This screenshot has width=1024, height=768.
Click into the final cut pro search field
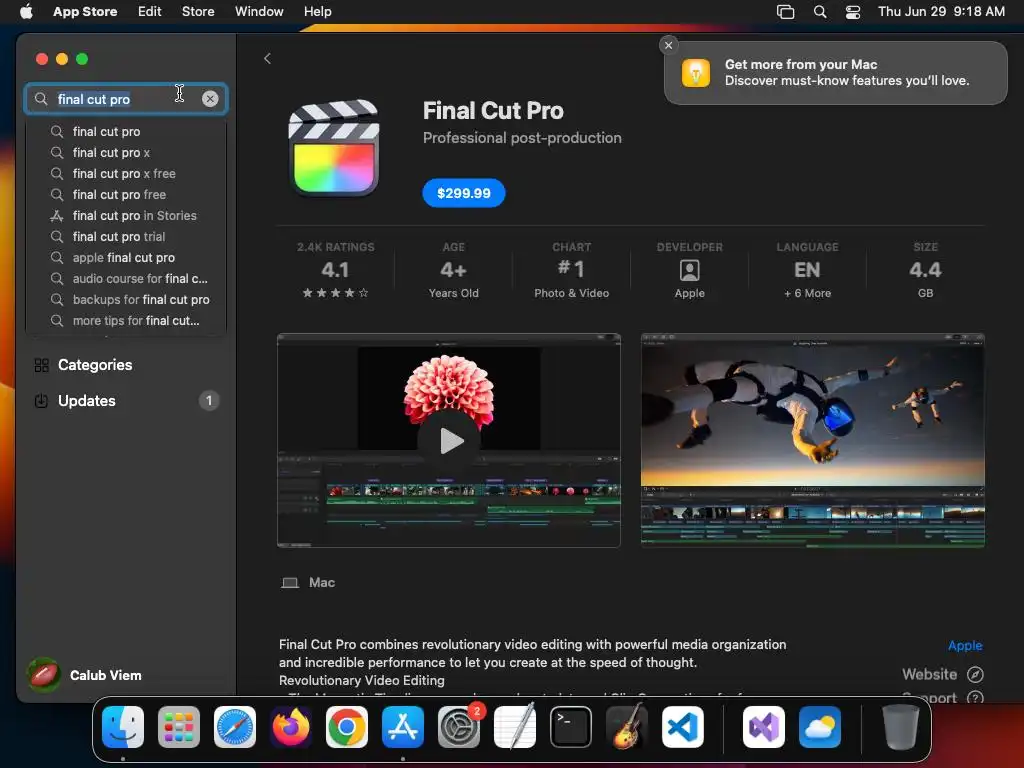[126, 99]
